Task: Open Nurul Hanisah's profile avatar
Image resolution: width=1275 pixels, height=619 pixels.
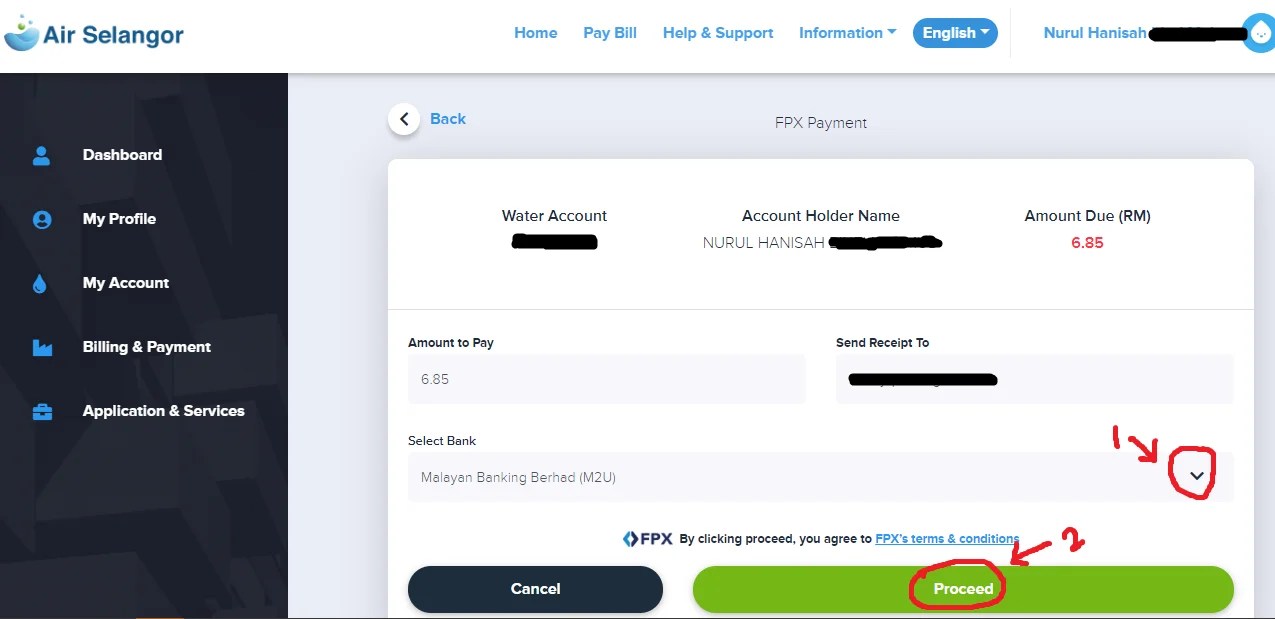Action: click(1258, 33)
